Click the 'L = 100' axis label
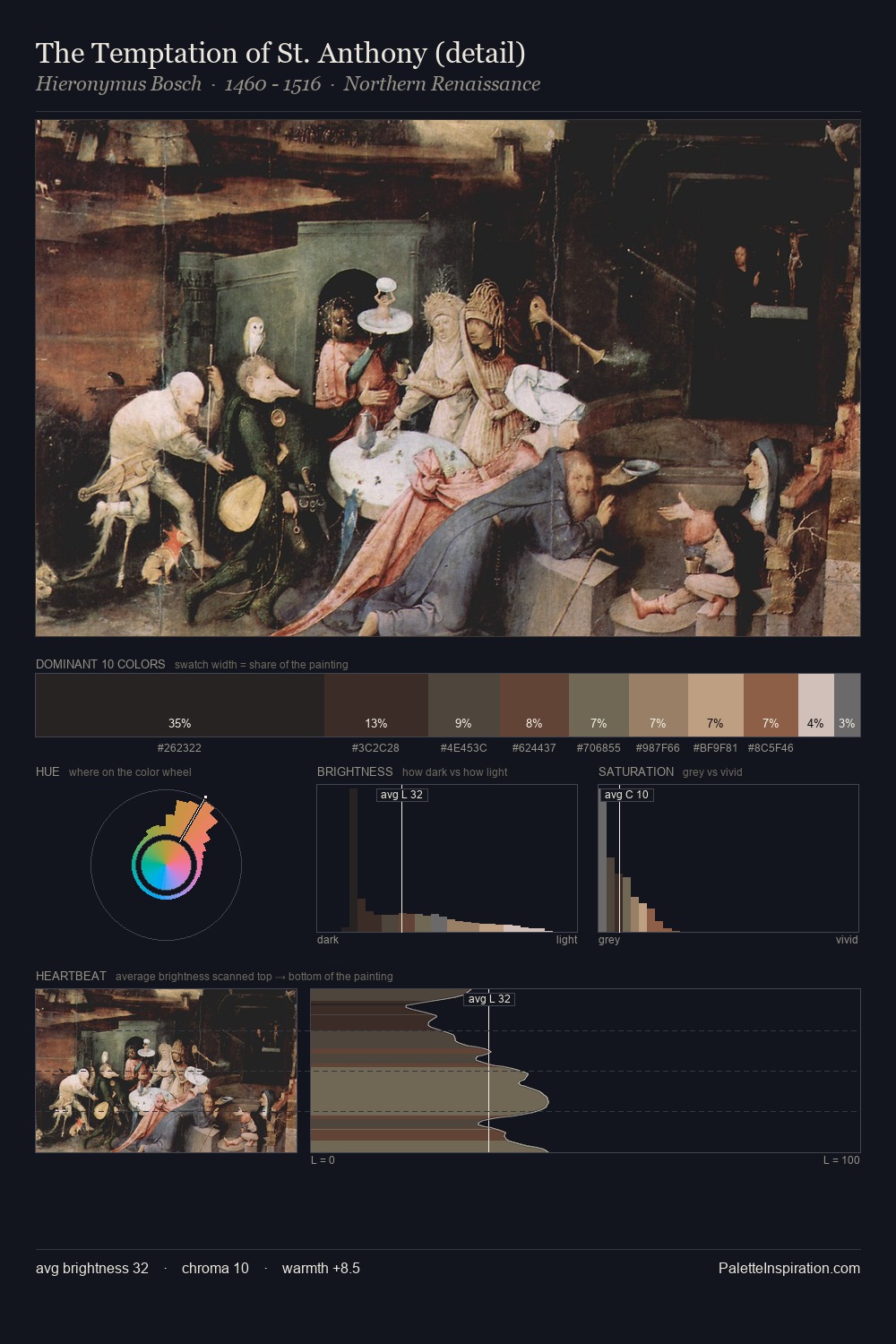Viewport: 896px width, 1344px height. (x=841, y=1160)
